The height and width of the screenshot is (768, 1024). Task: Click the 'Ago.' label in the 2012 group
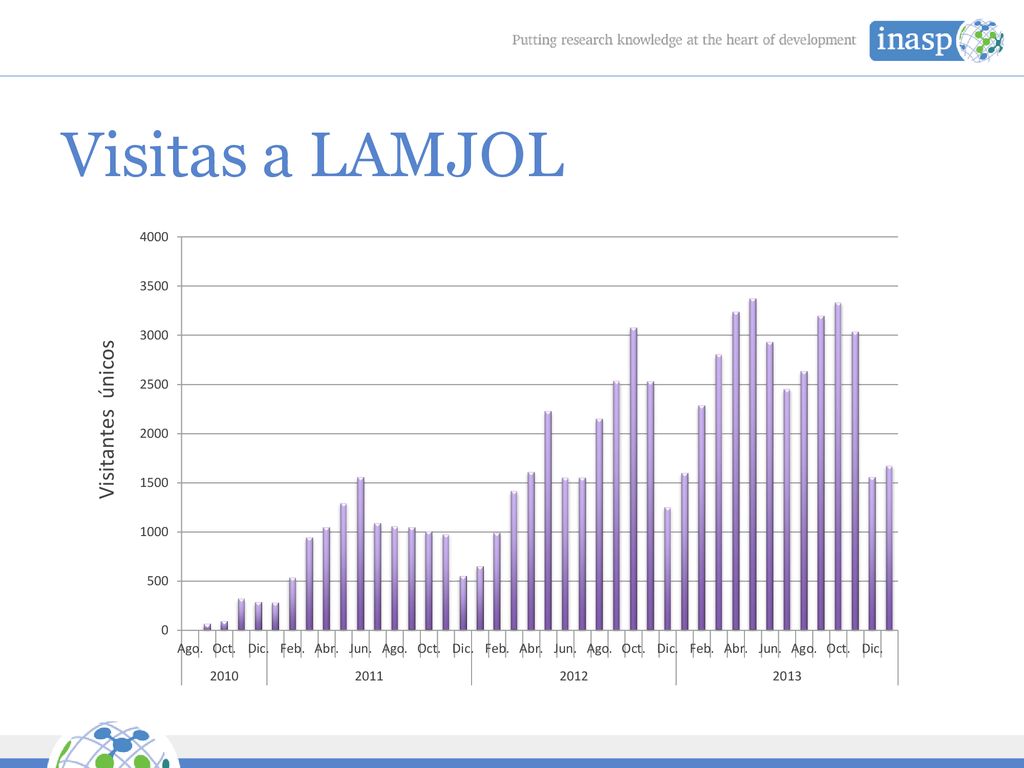(599, 649)
